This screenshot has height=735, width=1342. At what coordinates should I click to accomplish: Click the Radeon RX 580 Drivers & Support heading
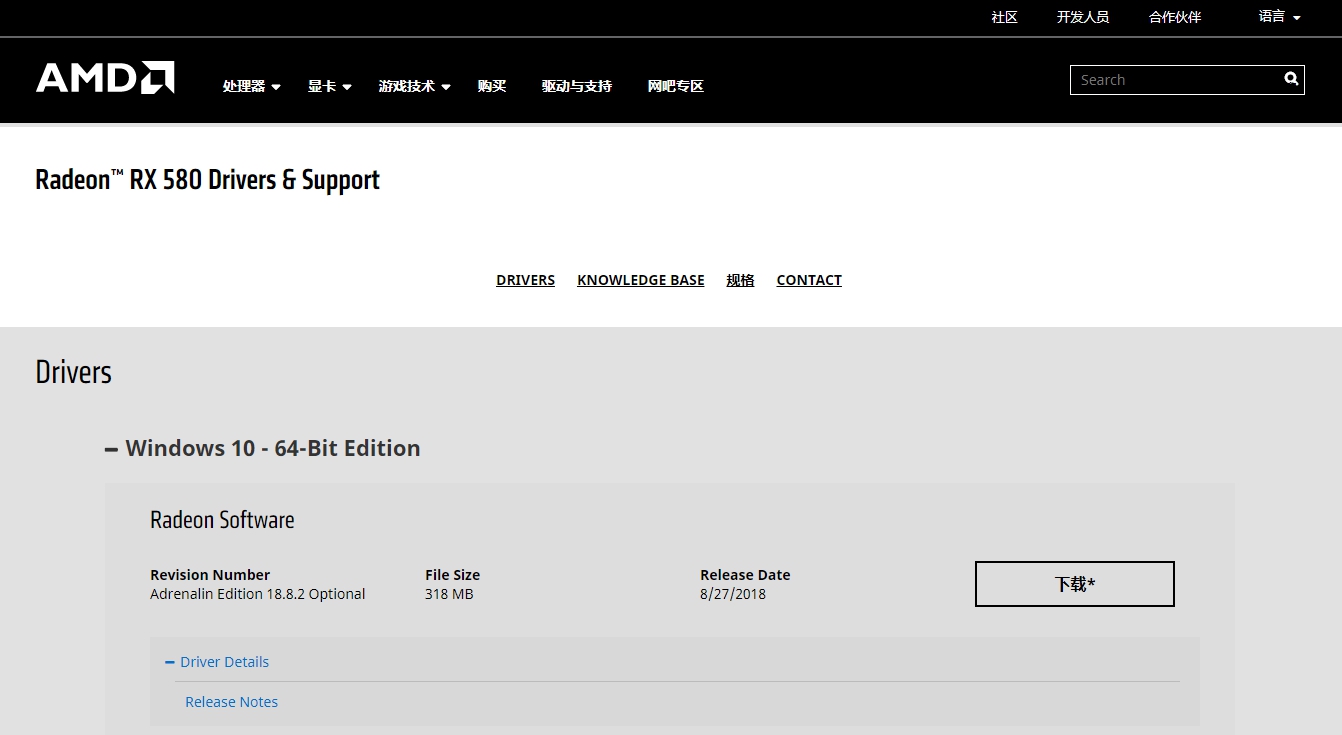tap(208, 180)
